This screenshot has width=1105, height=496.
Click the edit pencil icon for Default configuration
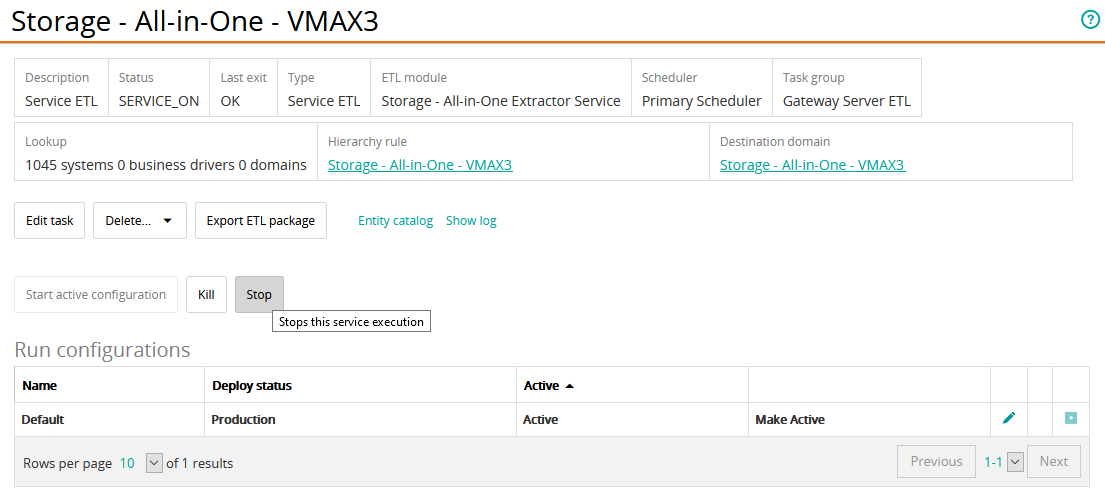(1008, 418)
